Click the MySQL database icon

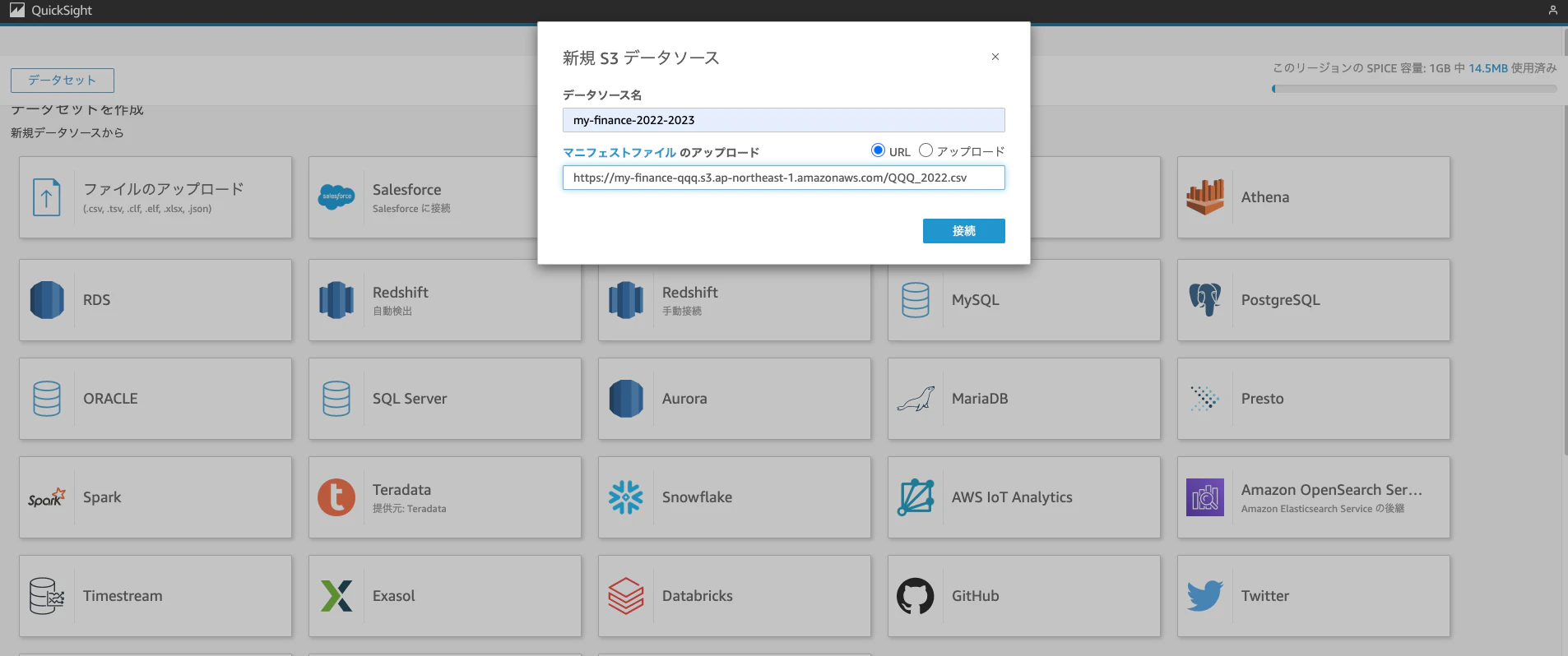pyautogui.click(x=916, y=300)
